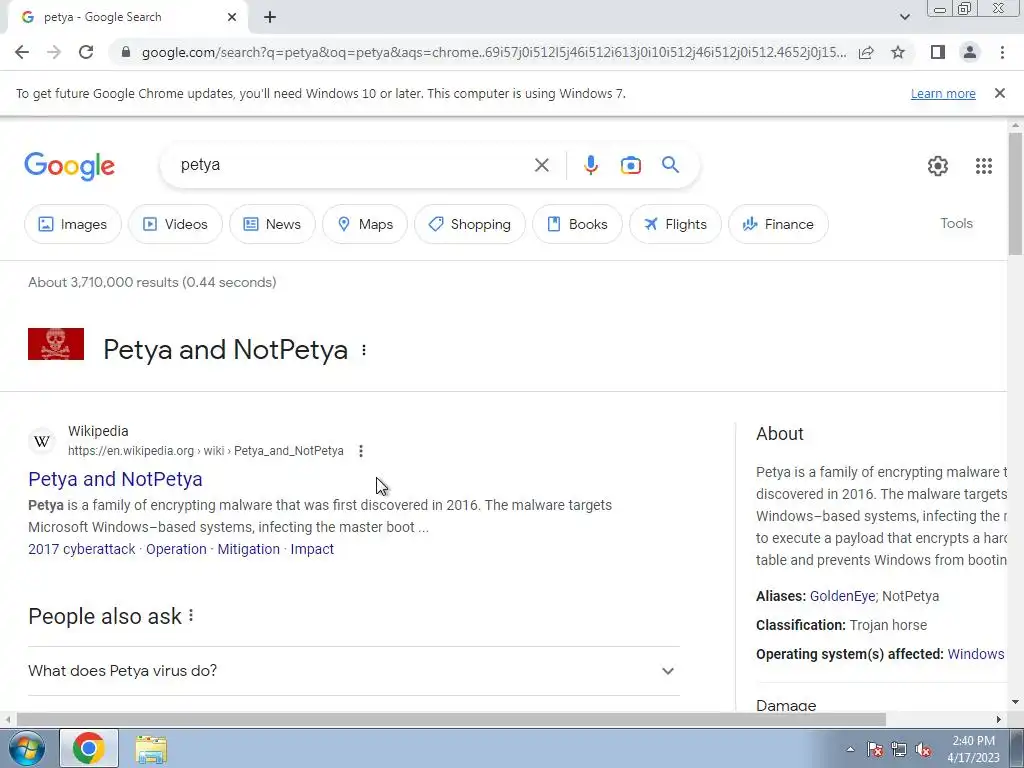This screenshot has width=1024, height=768.
Task: Open the taskbar clock showing 2:40 PM
Action: (x=973, y=749)
